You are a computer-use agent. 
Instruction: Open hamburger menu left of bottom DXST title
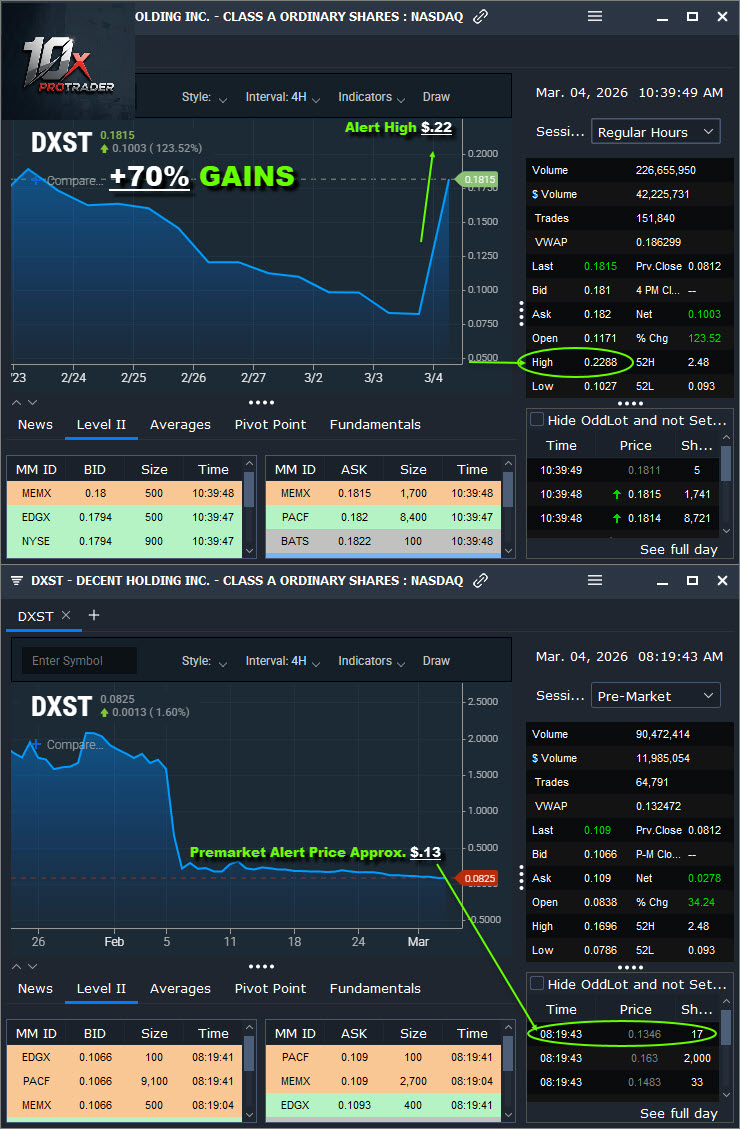coord(17,581)
